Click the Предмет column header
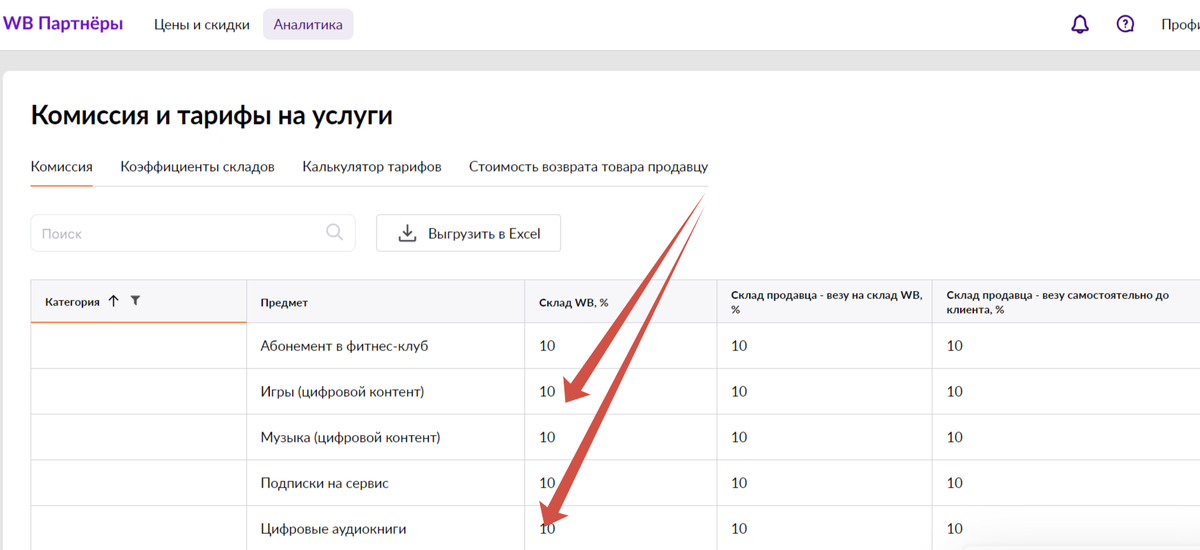Image resolution: width=1200 pixels, height=550 pixels. 386,301
